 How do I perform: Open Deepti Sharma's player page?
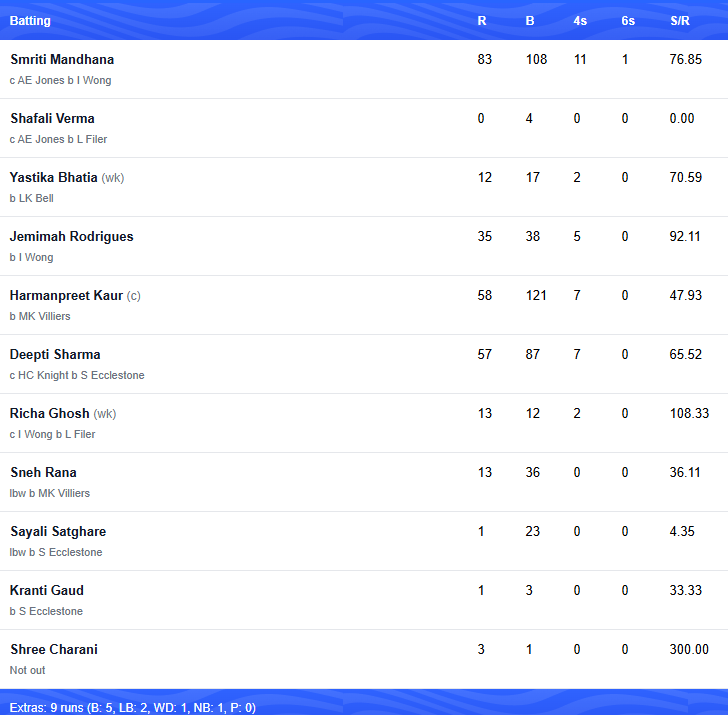(55, 354)
